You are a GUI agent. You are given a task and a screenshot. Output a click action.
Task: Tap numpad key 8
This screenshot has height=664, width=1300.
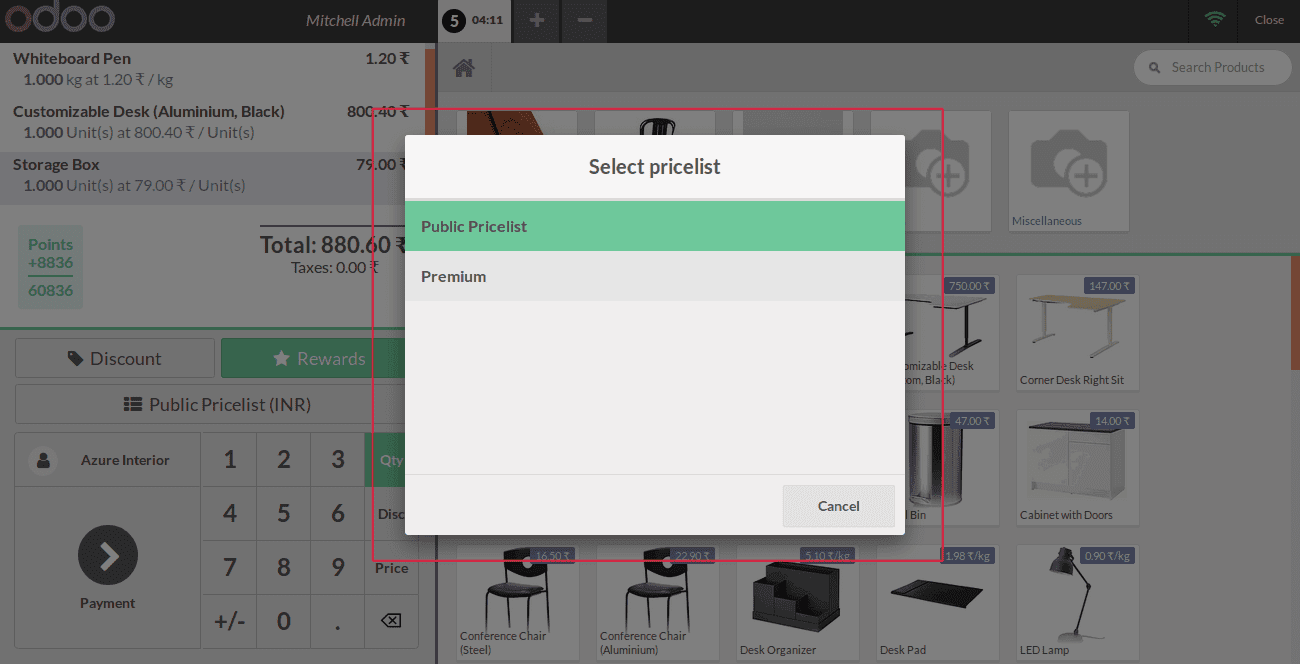pyautogui.click(x=284, y=568)
